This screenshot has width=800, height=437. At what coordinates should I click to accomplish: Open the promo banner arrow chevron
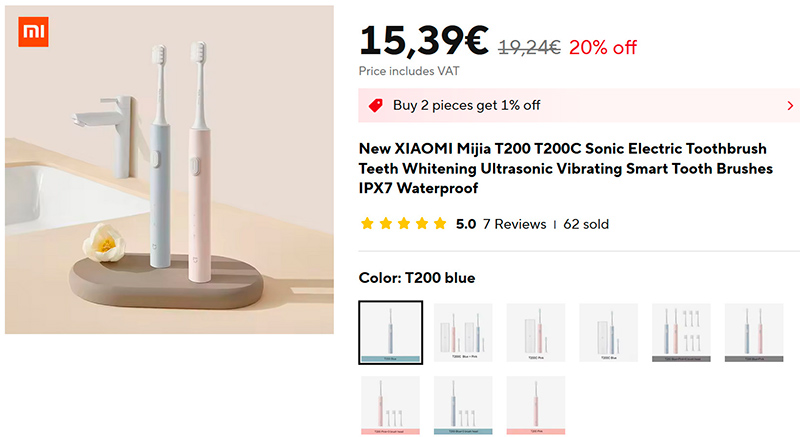point(790,105)
